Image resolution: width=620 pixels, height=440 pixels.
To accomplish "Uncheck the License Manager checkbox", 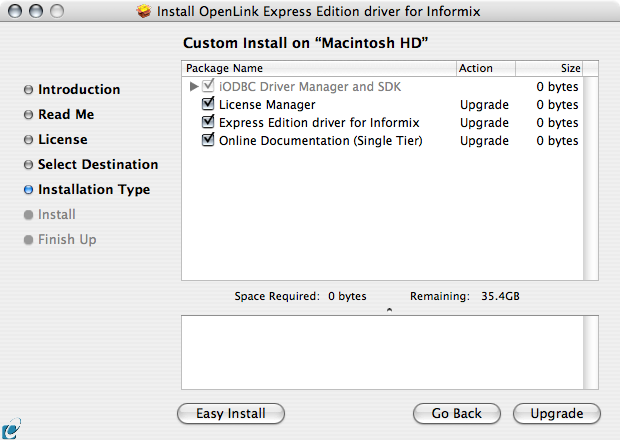I will [x=208, y=104].
